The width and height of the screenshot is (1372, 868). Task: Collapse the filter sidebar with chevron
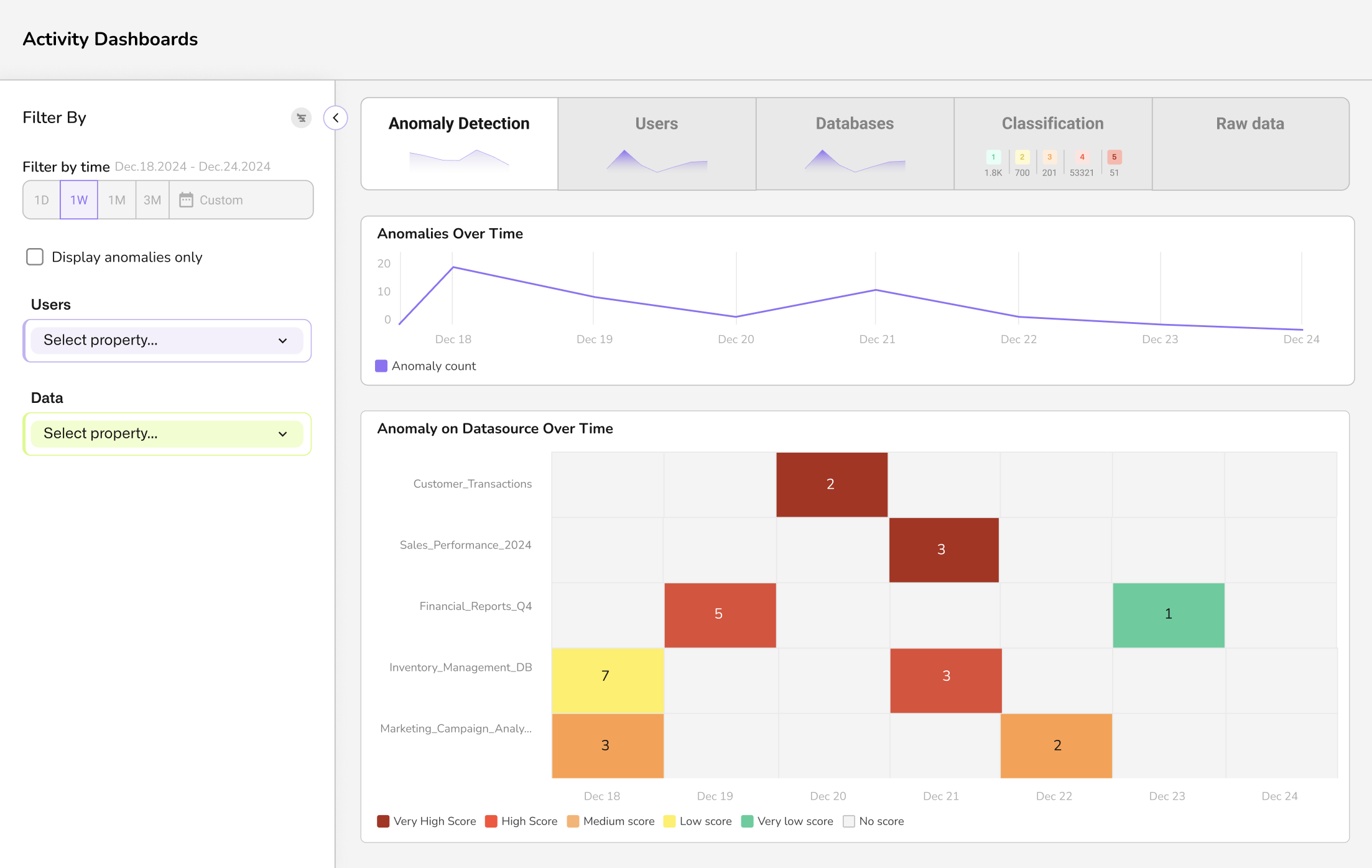click(x=335, y=118)
